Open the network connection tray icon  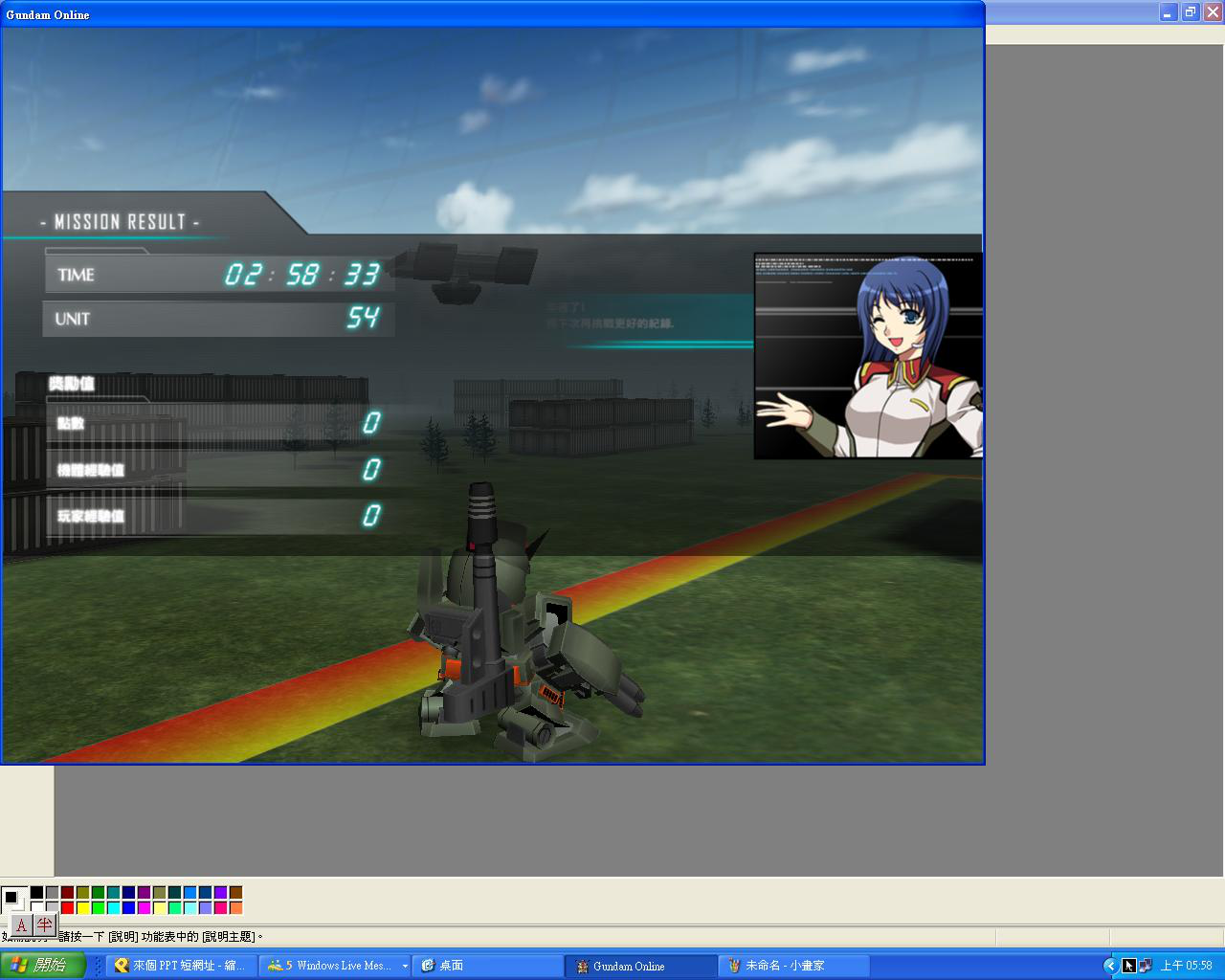pyautogui.click(x=1146, y=966)
